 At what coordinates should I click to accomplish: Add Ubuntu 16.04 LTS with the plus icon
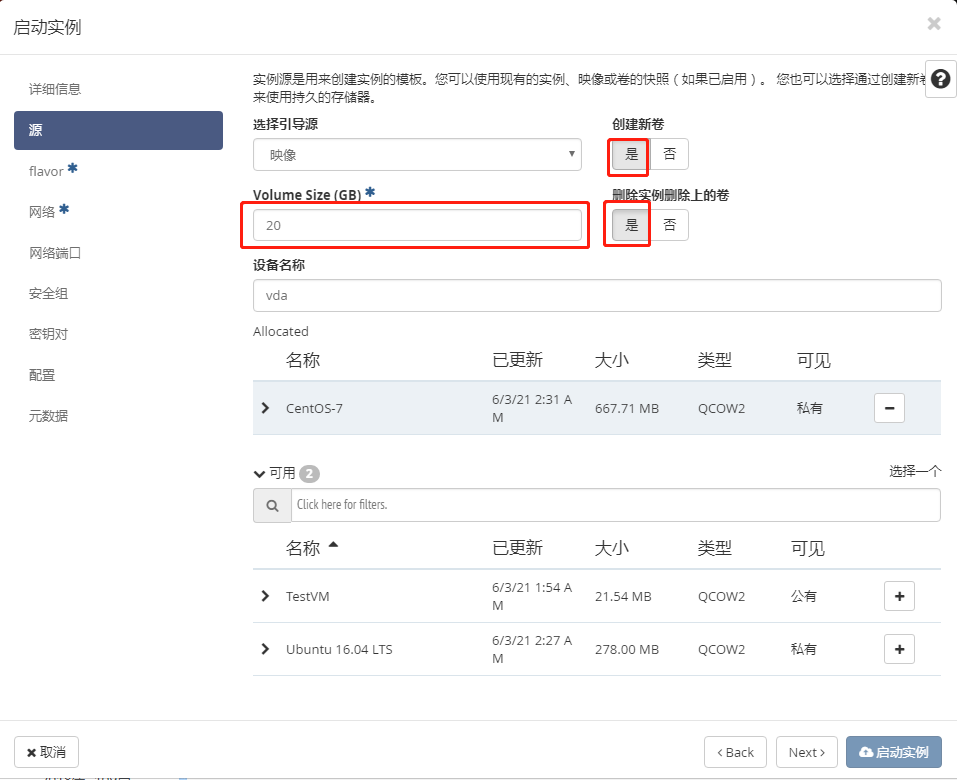(898, 648)
